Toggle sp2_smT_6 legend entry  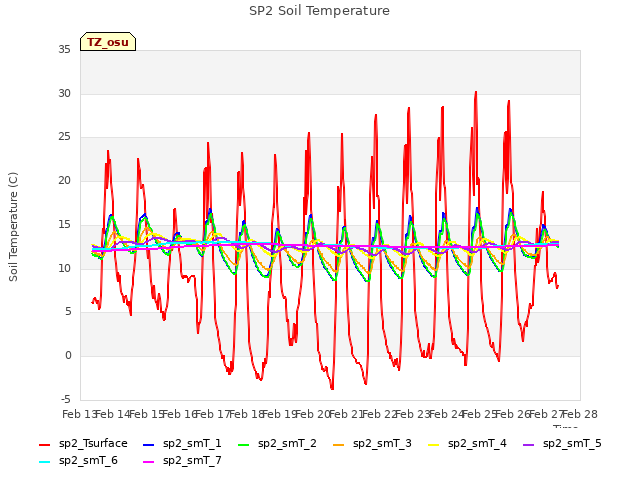tap(78, 461)
